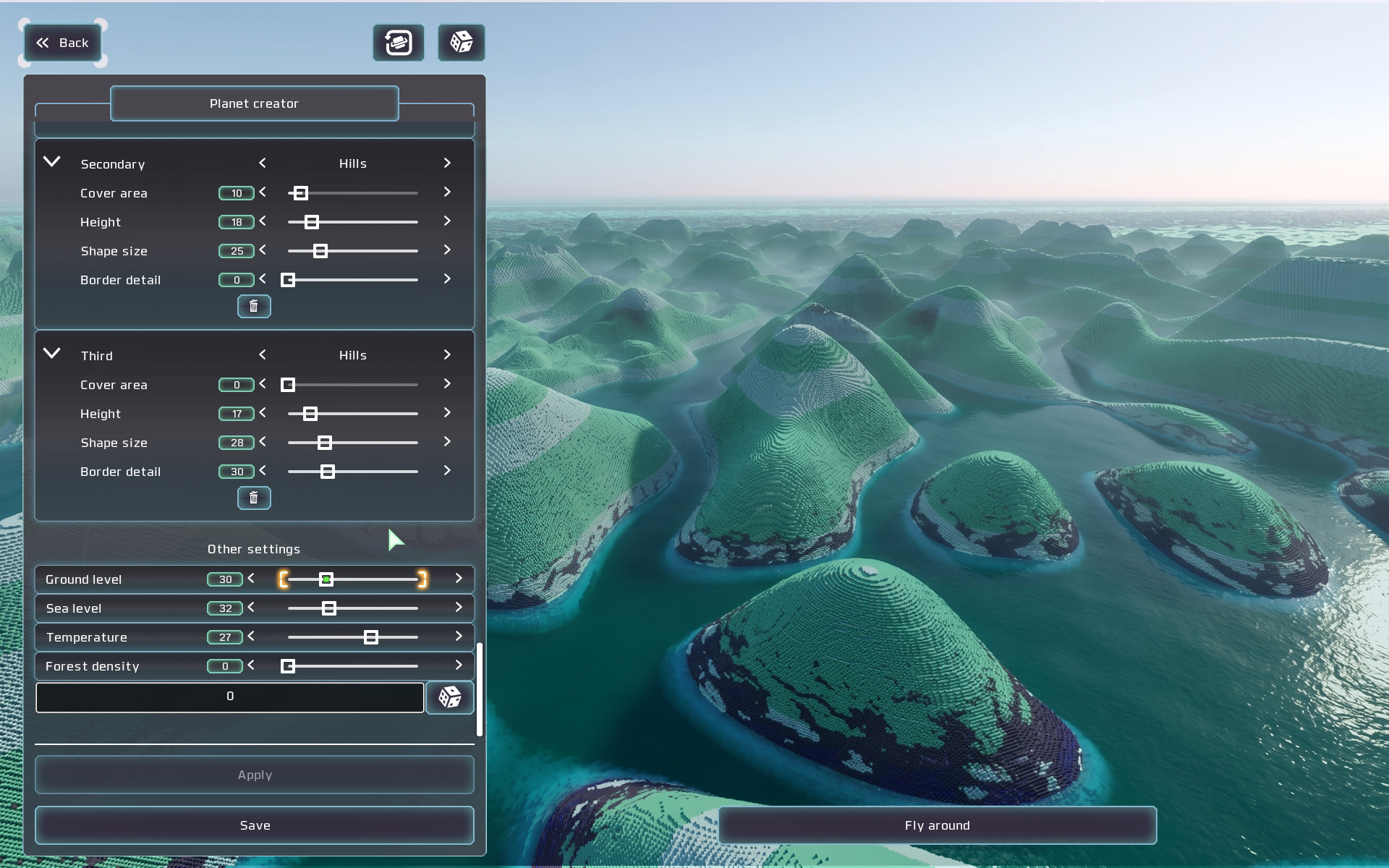Decrease Forest density value
Viewport: 1389px width, 868px height.
click(x=251, y=665)
